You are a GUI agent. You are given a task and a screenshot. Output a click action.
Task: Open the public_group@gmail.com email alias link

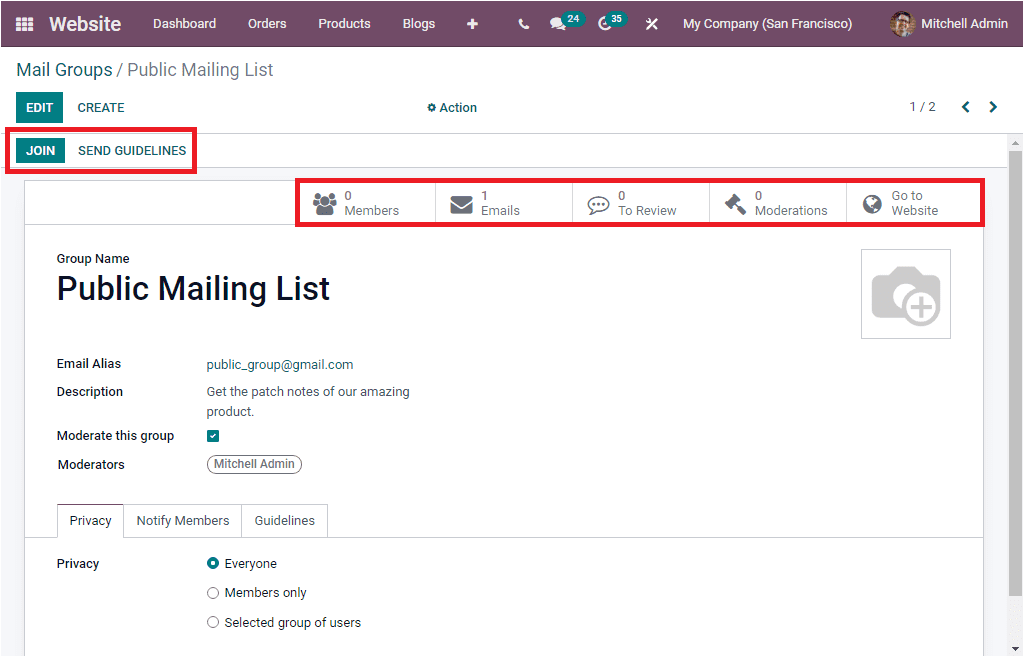[281, 364]
